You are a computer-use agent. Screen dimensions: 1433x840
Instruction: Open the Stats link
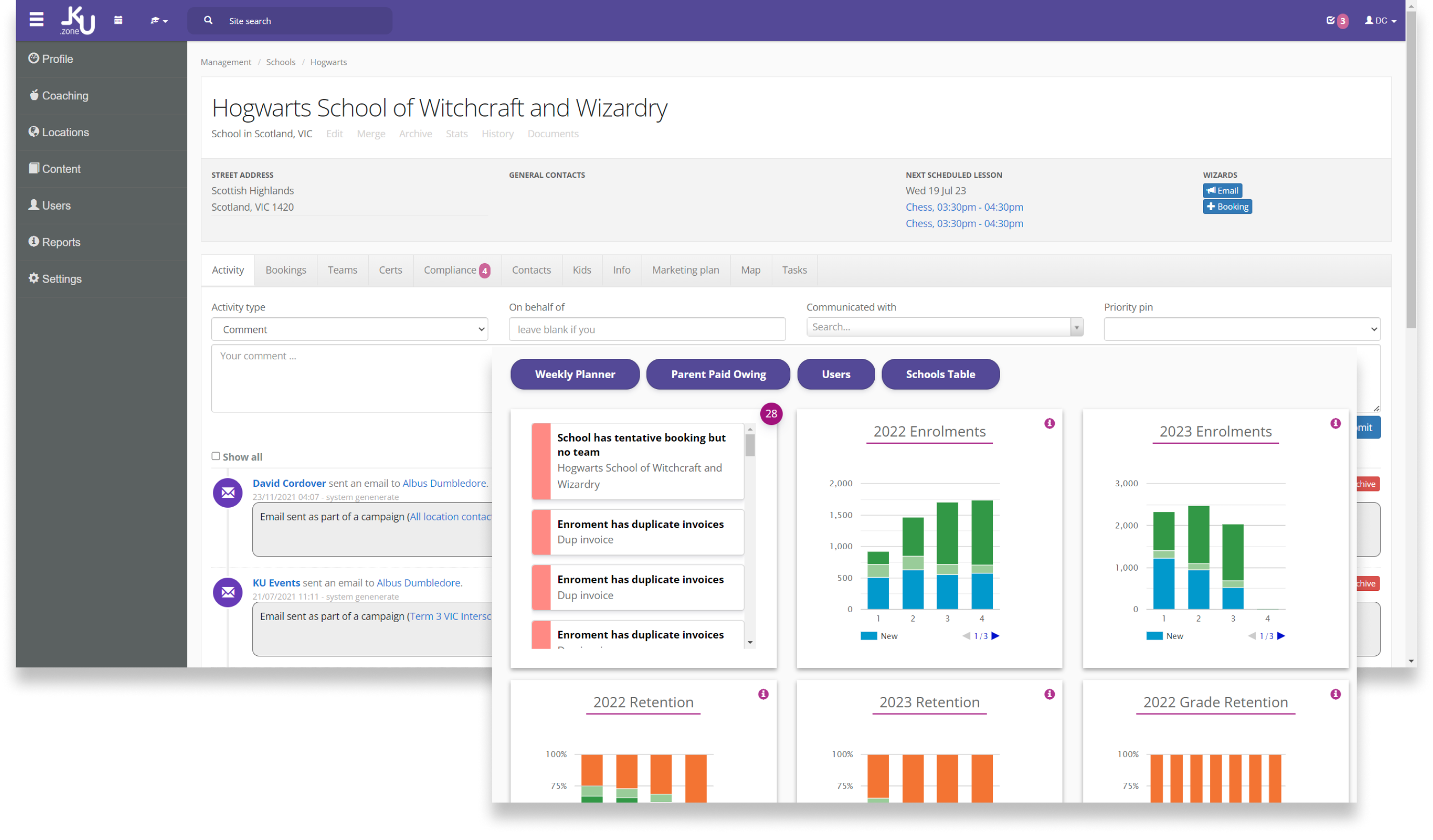click(457, 134)
